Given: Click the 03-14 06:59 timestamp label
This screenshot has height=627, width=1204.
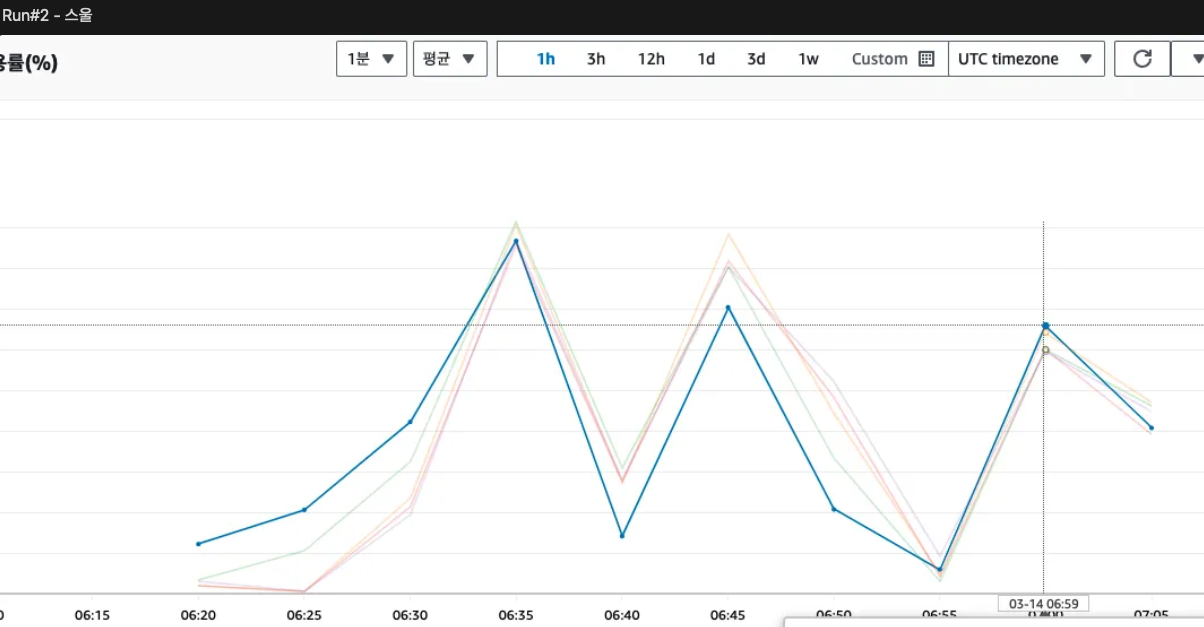Looking at the screenshot, I should (1043, 604).
